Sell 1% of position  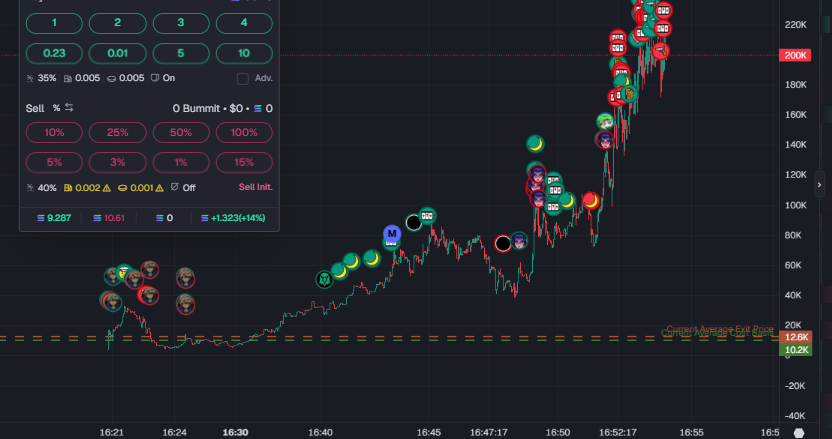(x=181, y=162)
